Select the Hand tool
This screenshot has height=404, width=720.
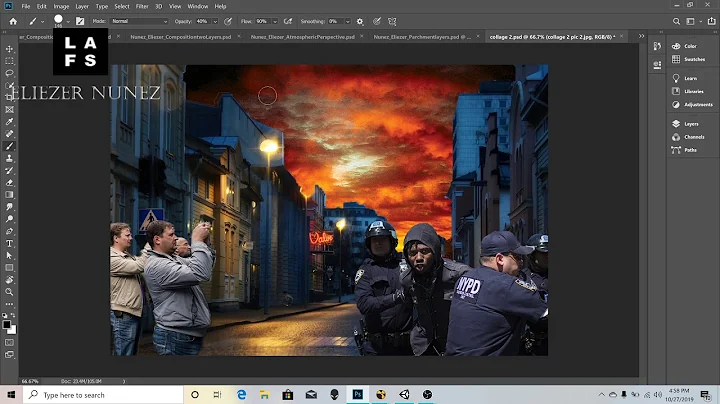coord(9,280)
